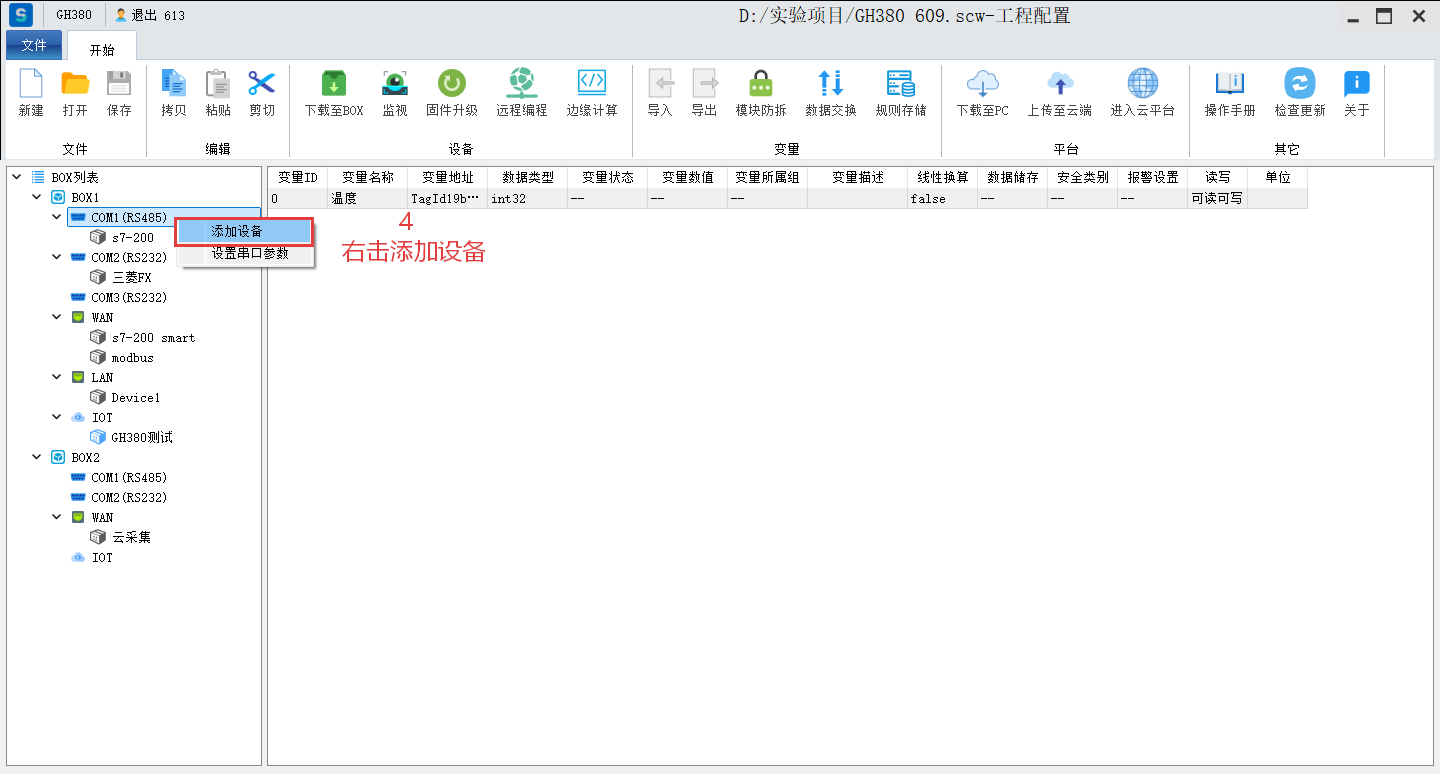Click the 线性换算 column header
The height and width of the screenshot is (774, 1440).
point(943,177)
